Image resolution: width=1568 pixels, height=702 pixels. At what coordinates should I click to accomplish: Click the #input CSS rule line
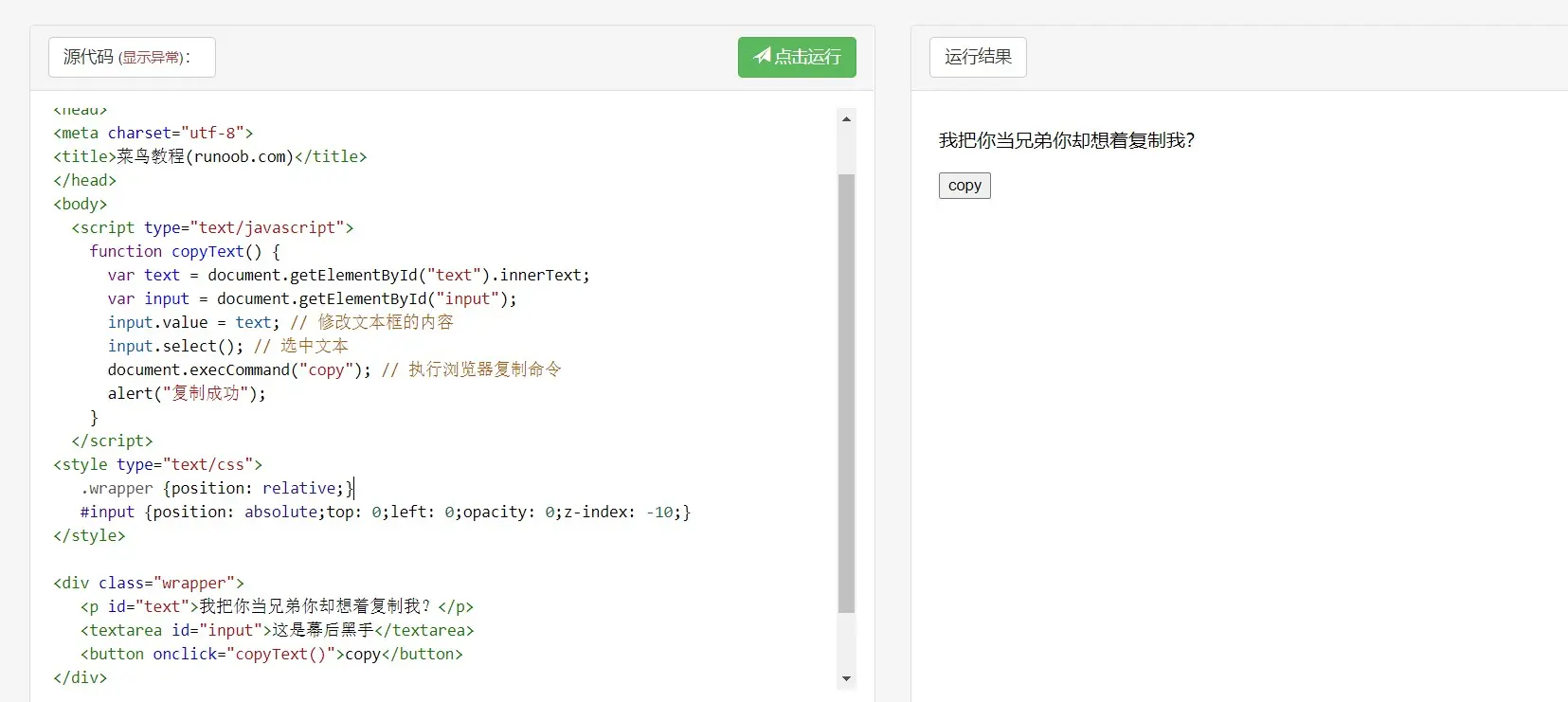coord(386,512)
